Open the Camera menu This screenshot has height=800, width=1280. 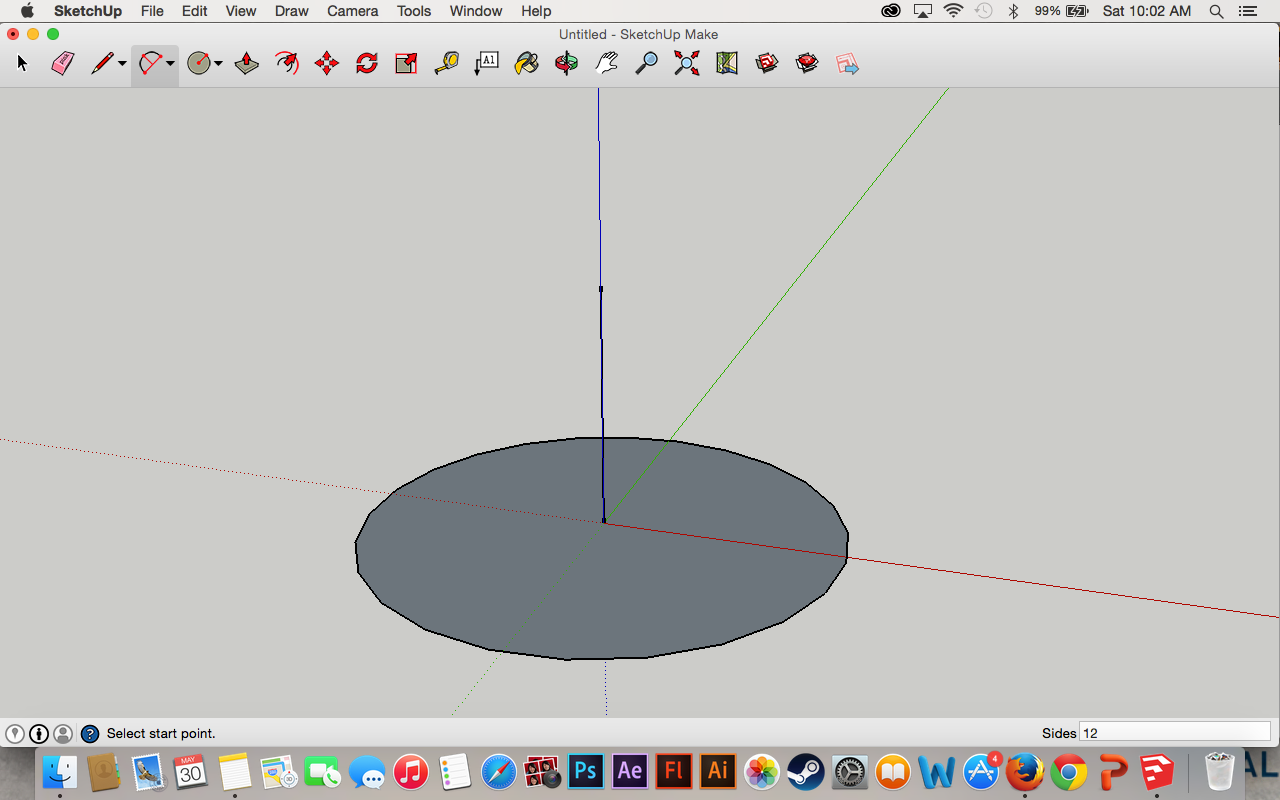[352, 11]
